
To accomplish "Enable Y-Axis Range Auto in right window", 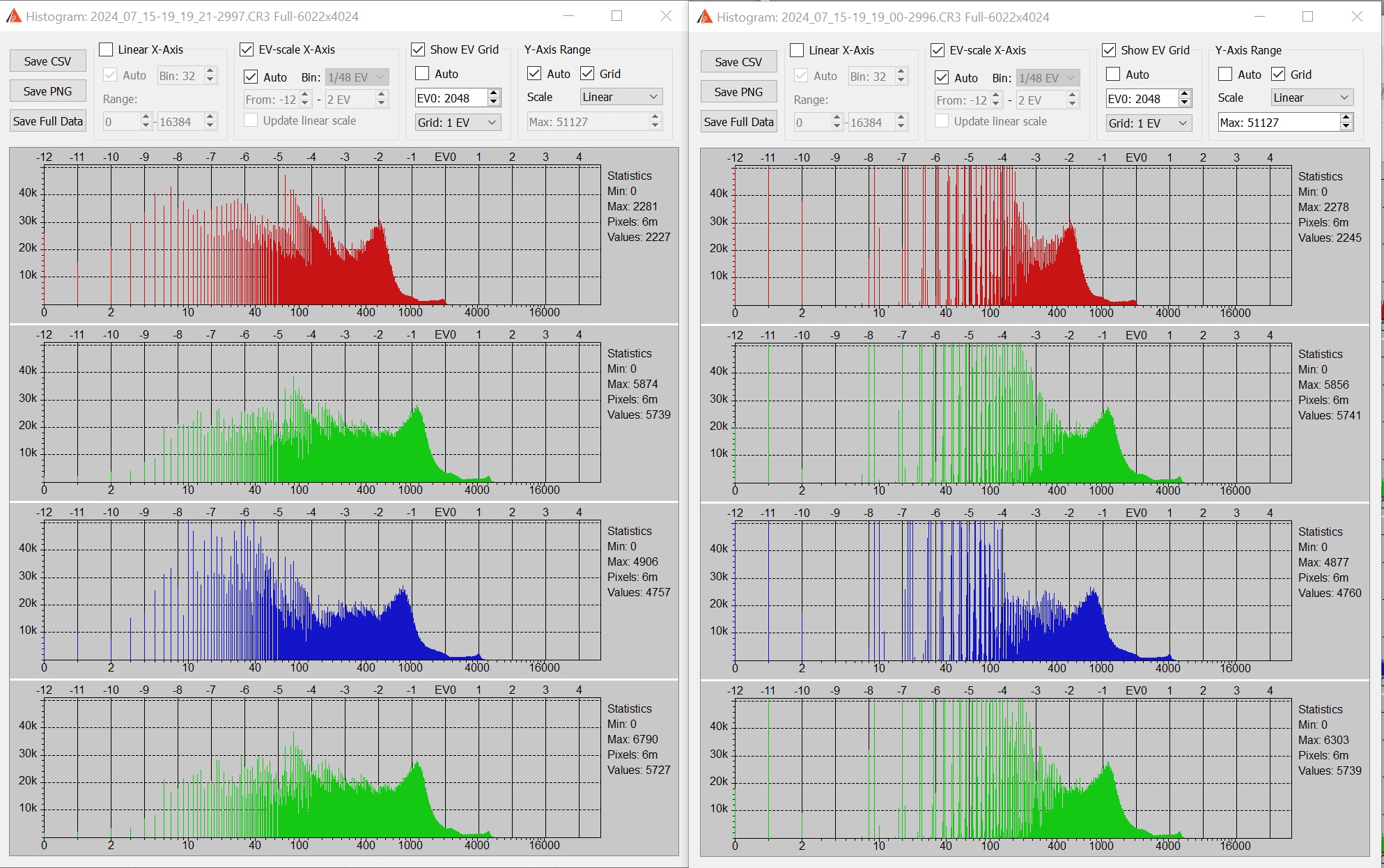I will tap(1225, 75).
